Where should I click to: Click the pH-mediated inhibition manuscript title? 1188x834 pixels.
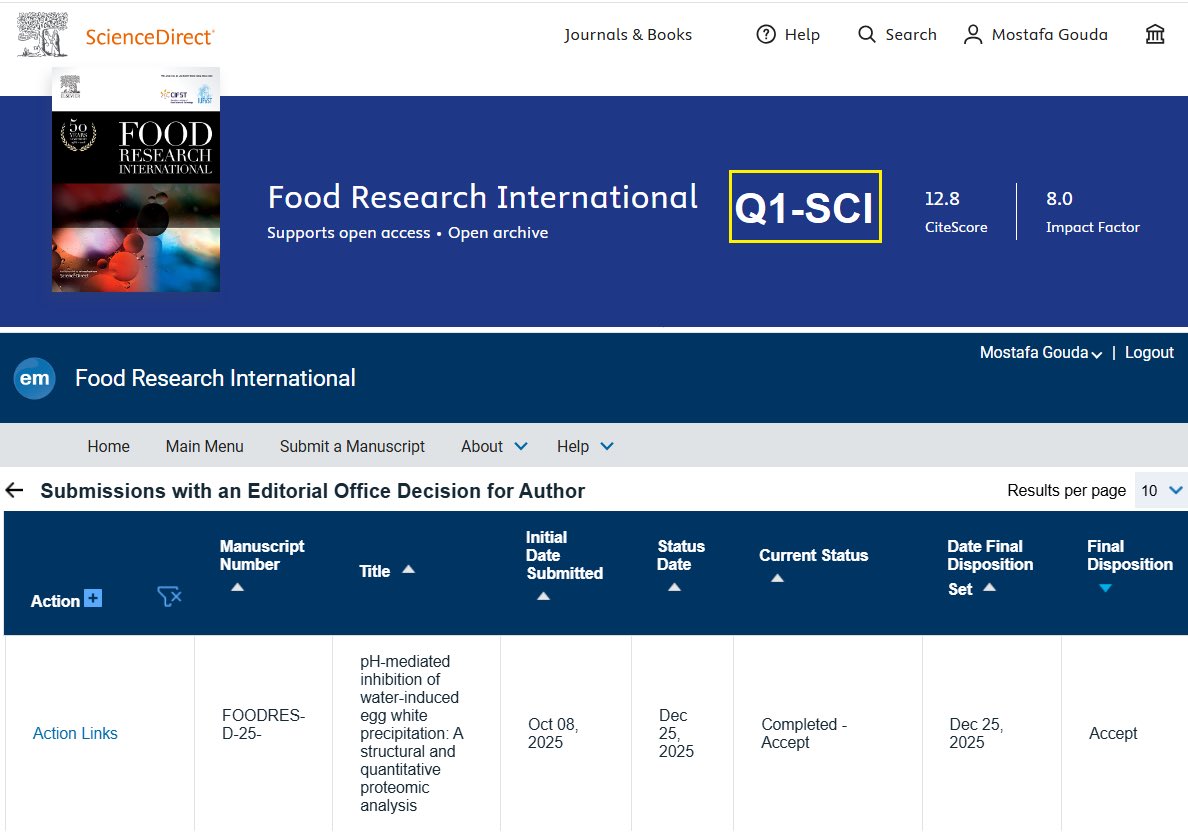click(411, 733)
